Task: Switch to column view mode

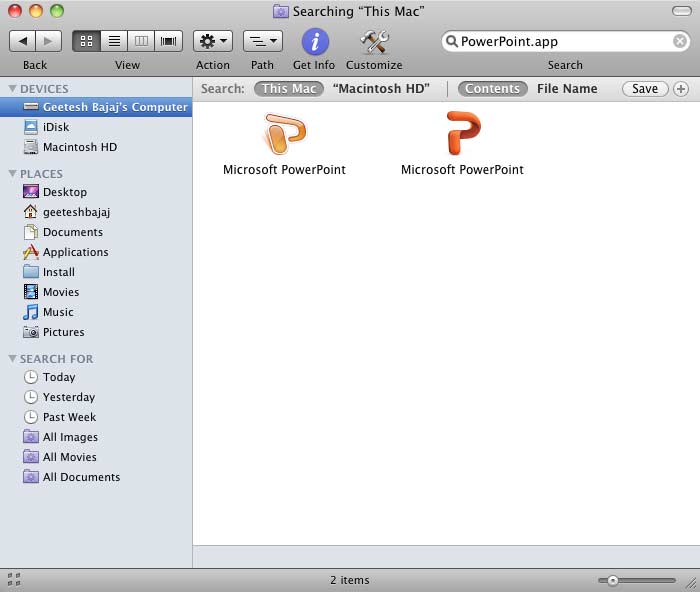Action: [x=141, y=42]
